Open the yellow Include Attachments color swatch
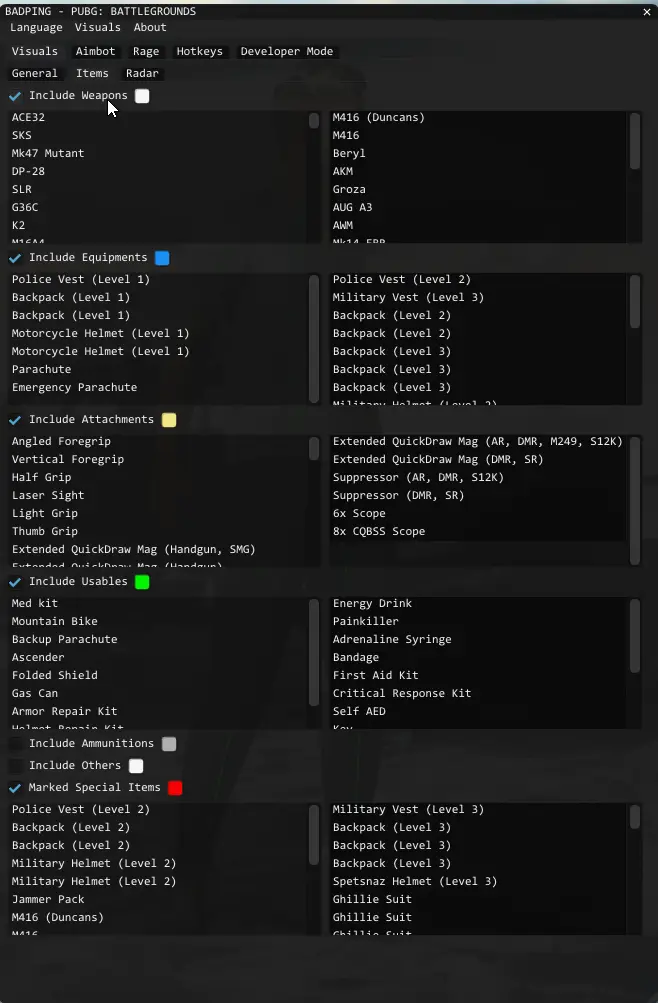658x1003 pixels. [169, 420]
